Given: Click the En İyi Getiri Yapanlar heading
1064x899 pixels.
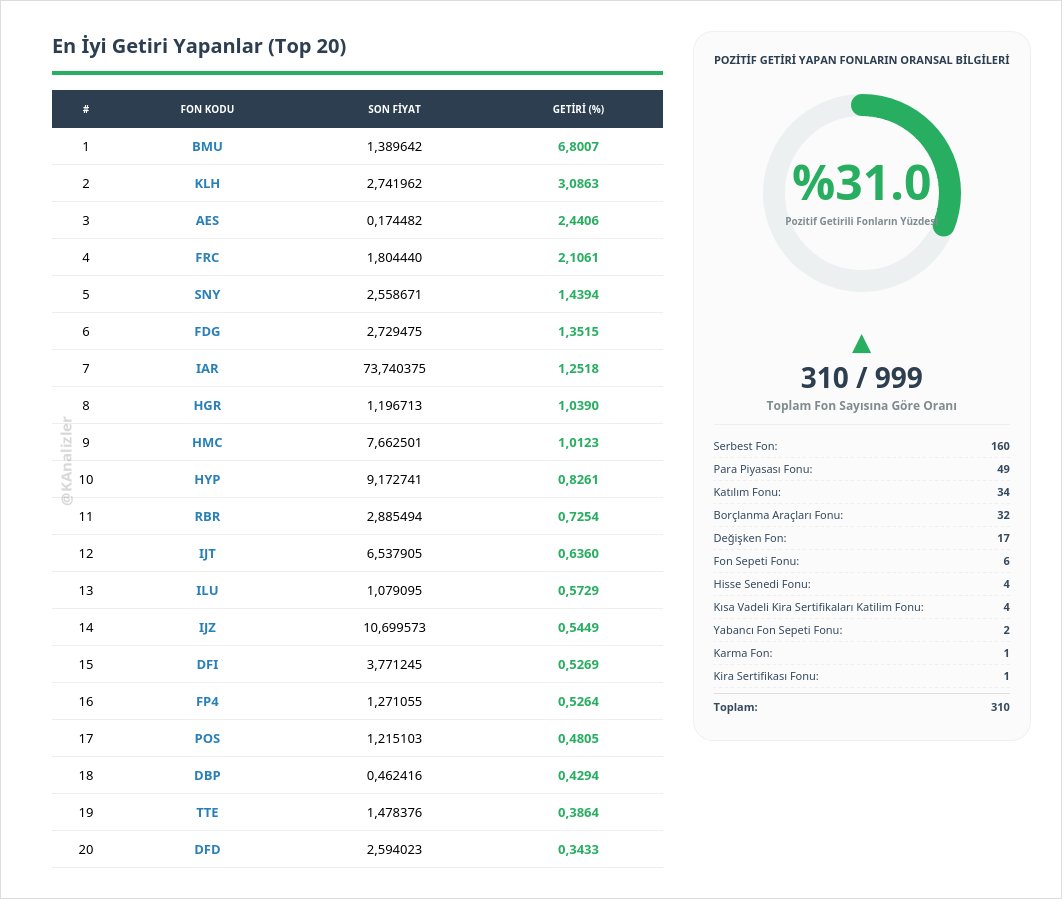Looking at the screenshot, I should (x=200, y=46).
